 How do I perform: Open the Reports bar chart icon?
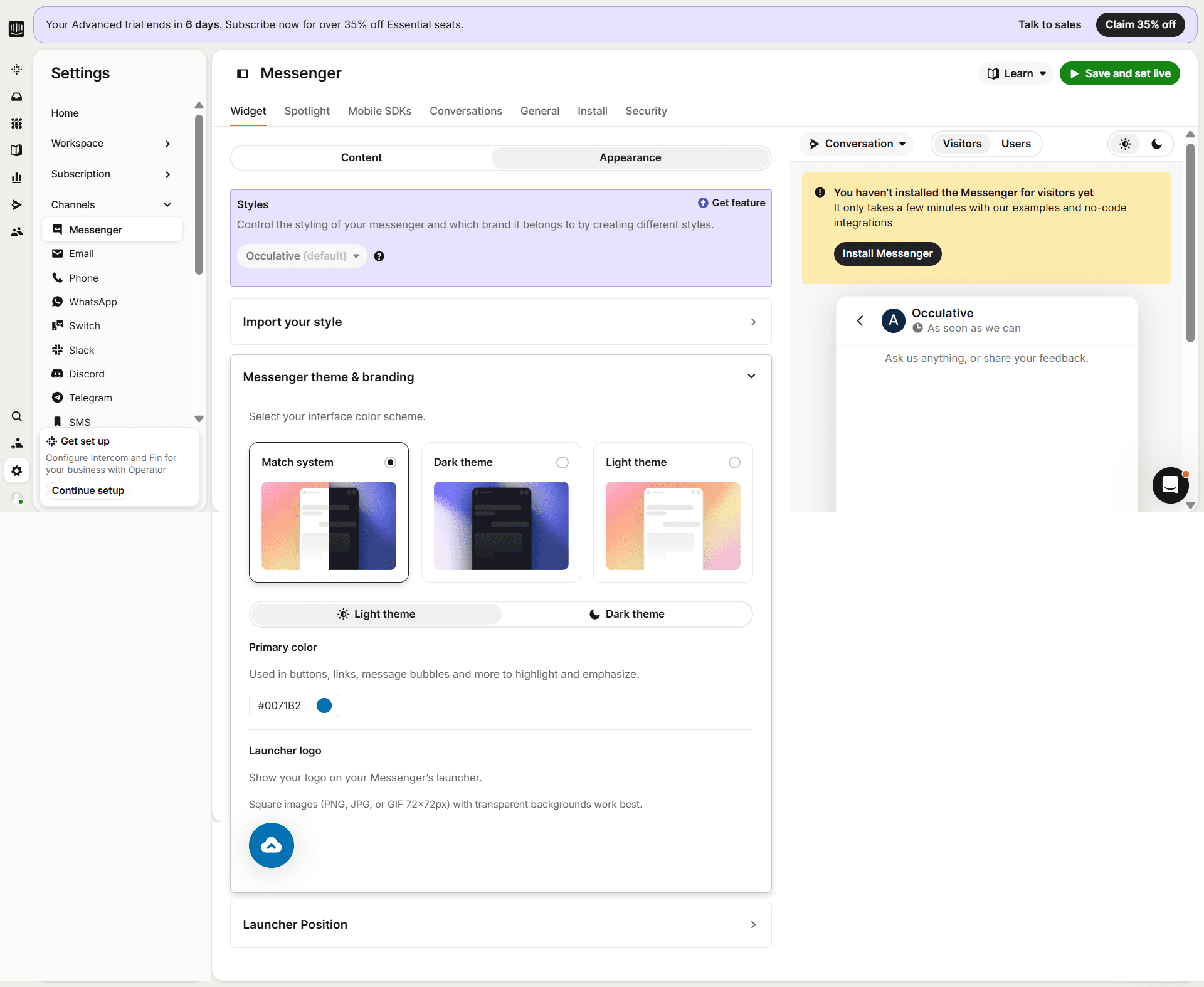pos(17,177)
